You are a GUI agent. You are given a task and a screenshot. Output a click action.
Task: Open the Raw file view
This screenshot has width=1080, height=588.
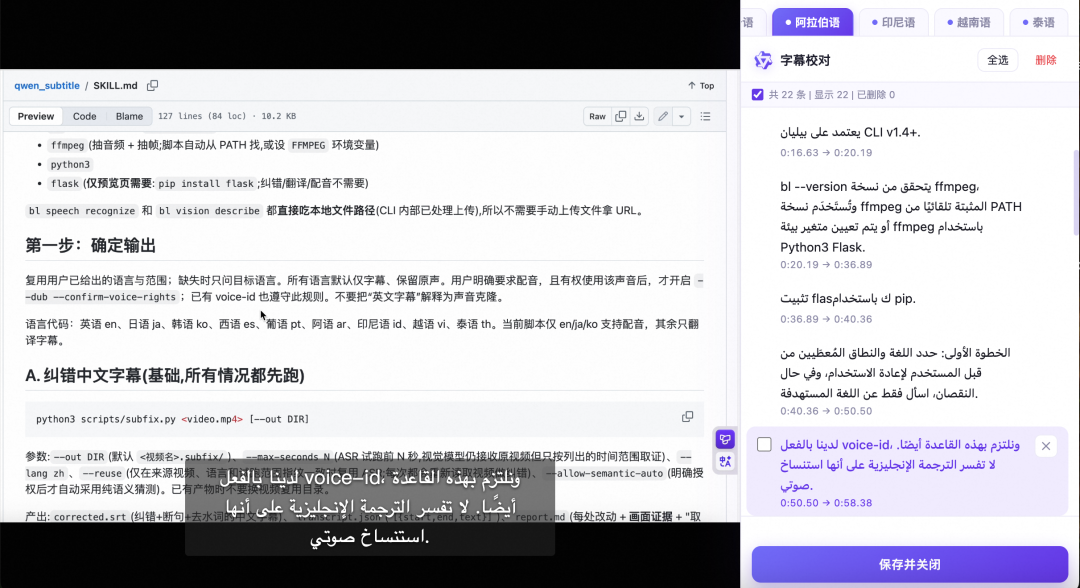(x=597, y=116)
